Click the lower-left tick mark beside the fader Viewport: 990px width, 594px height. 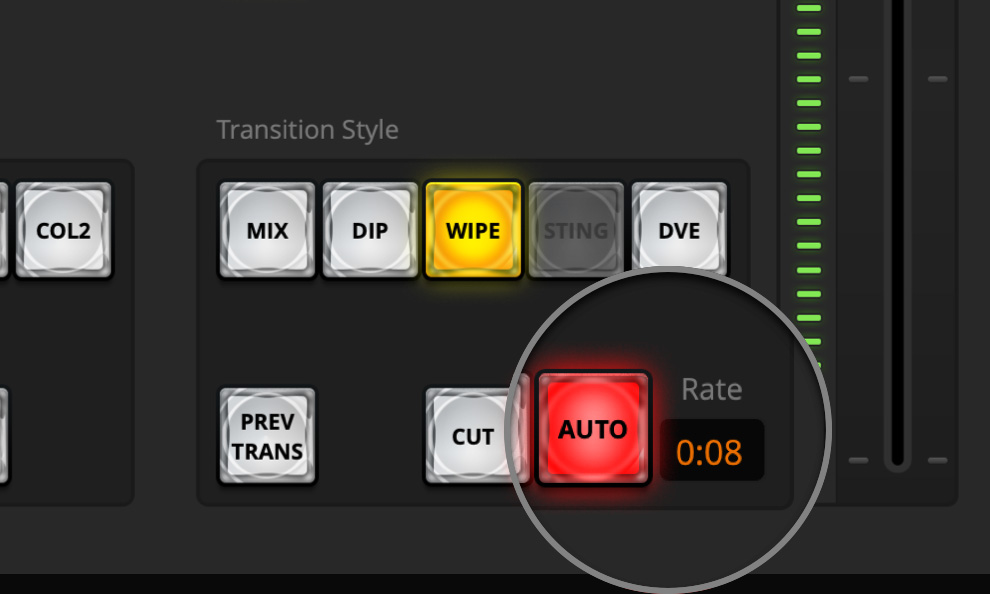[x=858, y=460]
